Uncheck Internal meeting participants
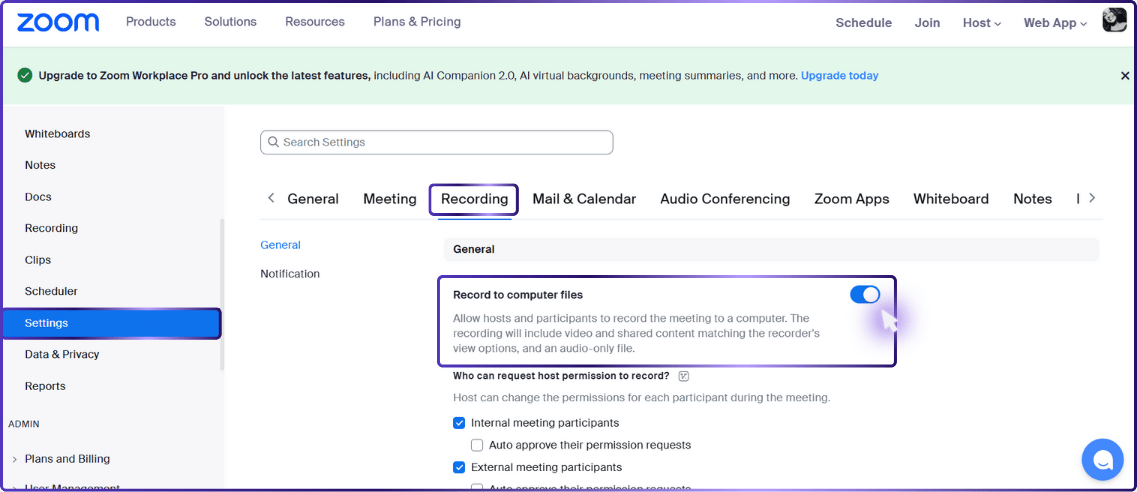The width and height of the screenshot is (1137, 492). coord(458,422)
